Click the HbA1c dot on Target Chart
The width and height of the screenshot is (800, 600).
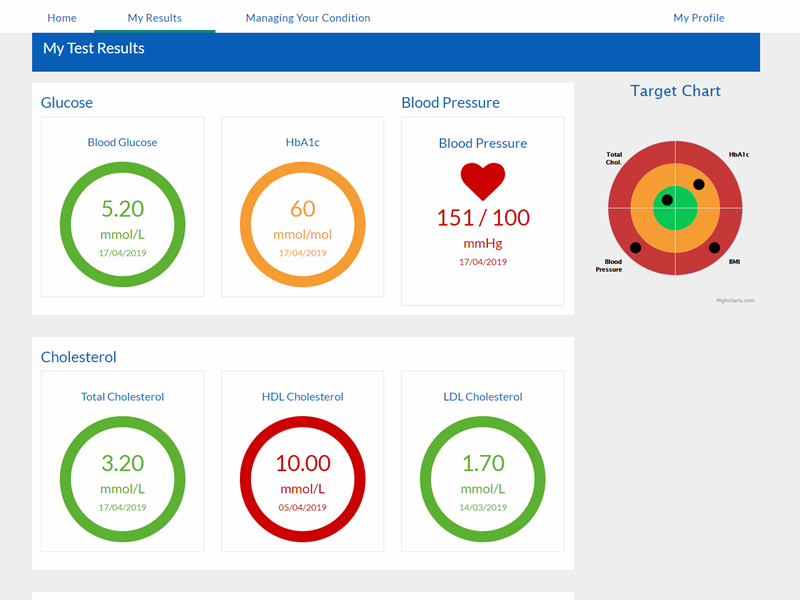point(699,184)
